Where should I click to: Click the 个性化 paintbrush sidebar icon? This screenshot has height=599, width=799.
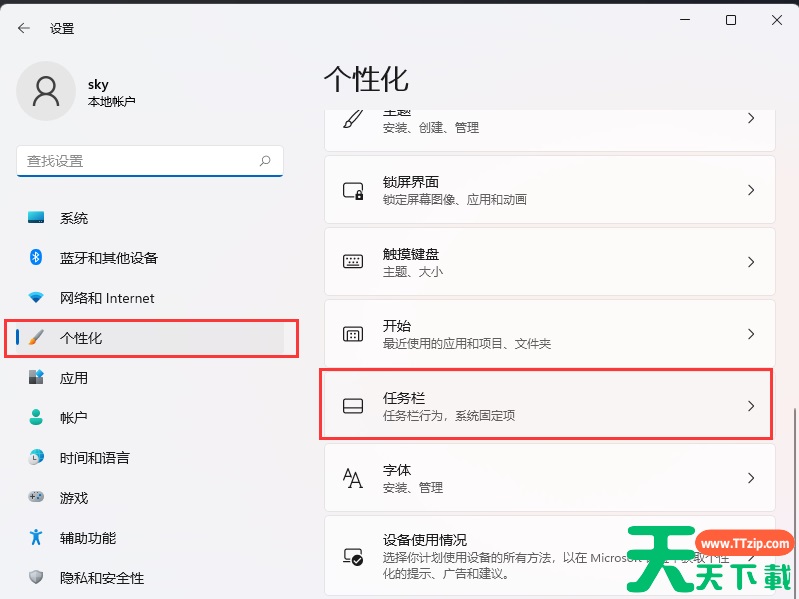tap(36, 337)
